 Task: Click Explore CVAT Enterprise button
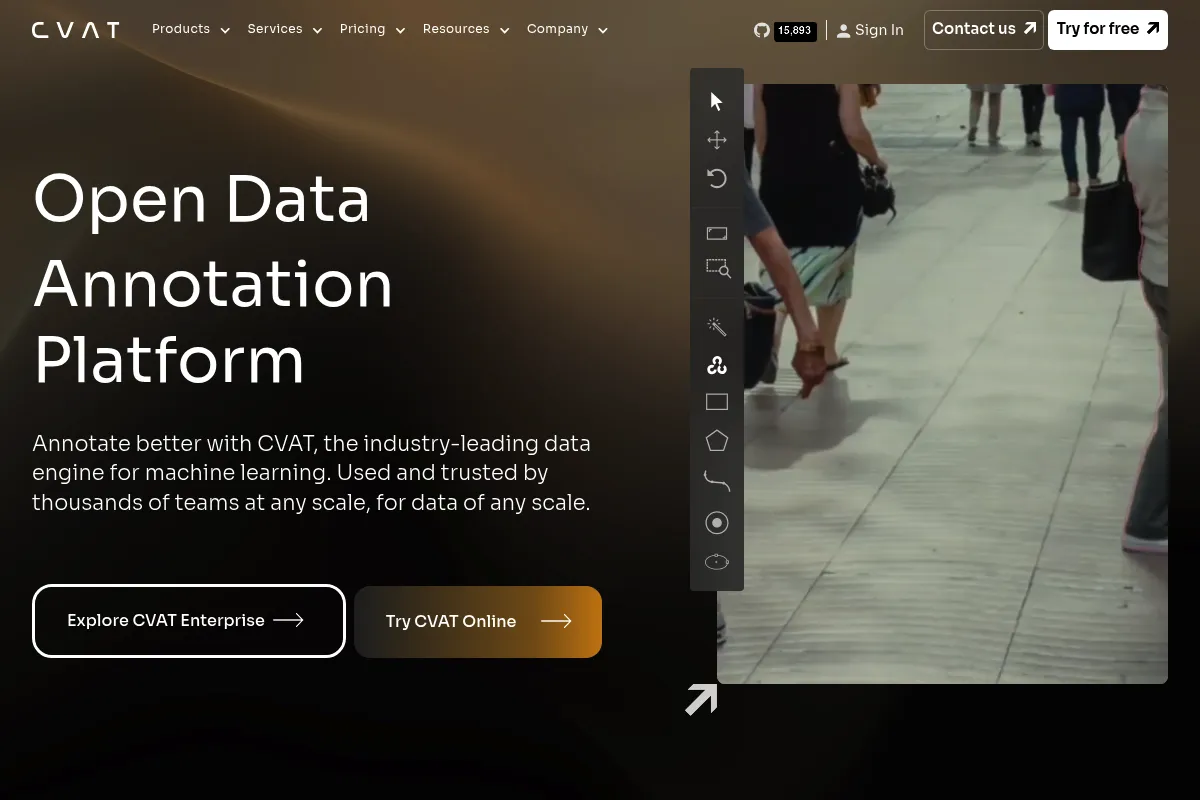point(189,621)
